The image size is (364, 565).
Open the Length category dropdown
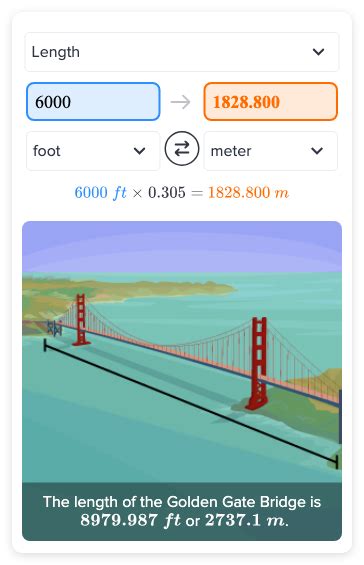pyautogui.click(x=182, y=52)
